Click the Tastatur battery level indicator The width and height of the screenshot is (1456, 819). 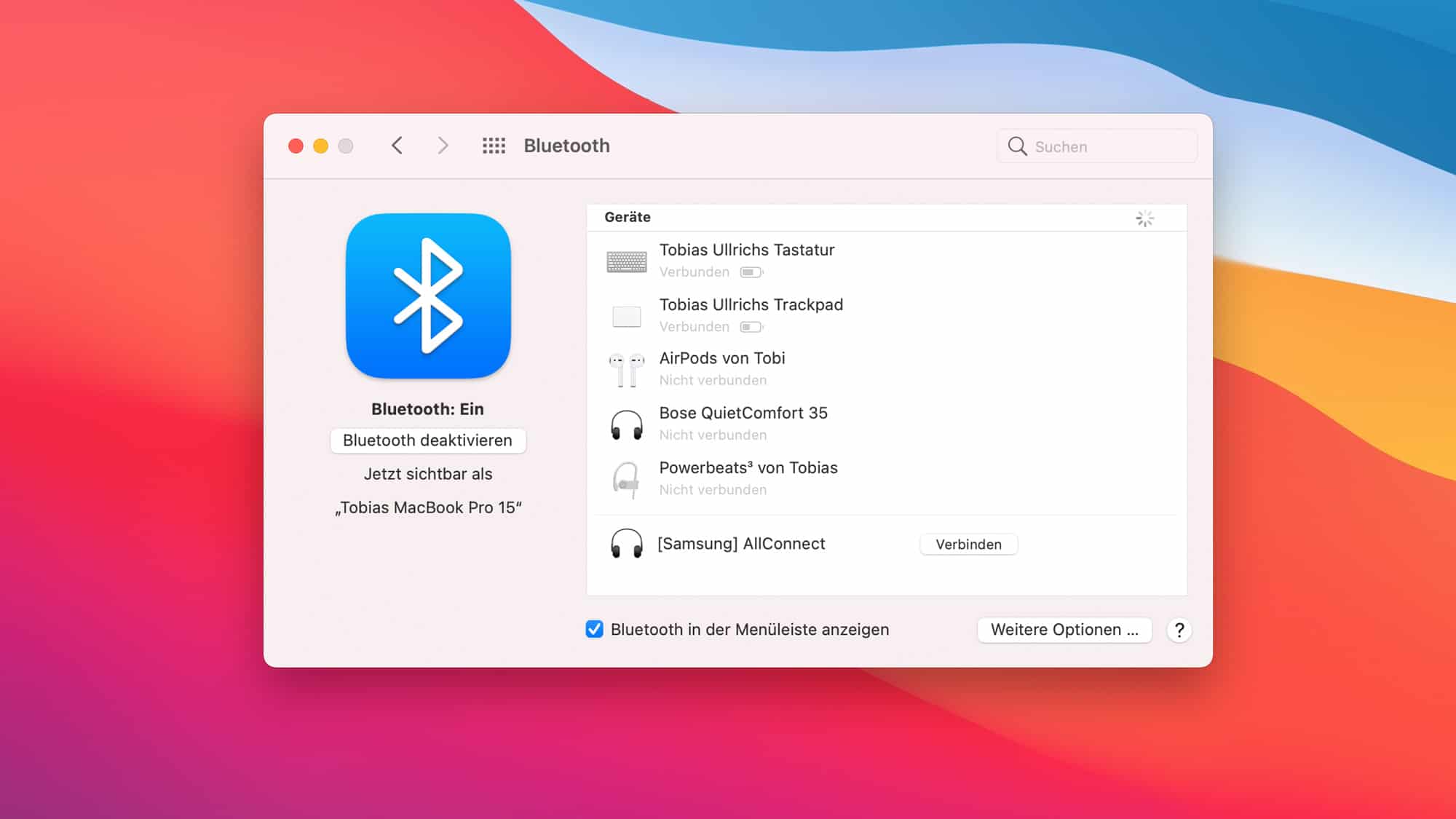tap(751, 272)
